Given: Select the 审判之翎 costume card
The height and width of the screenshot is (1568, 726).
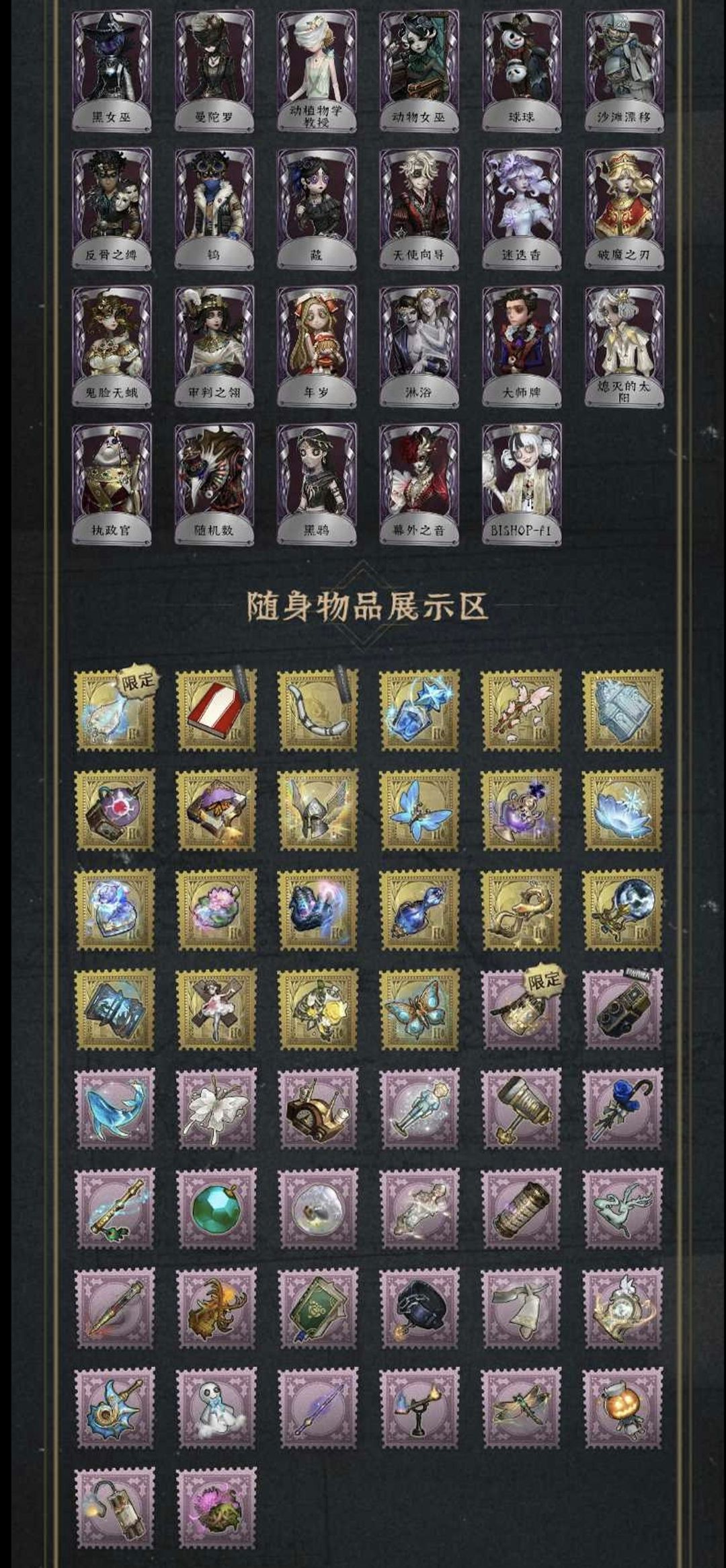Looking at the screenshot, I should point(214,347).
